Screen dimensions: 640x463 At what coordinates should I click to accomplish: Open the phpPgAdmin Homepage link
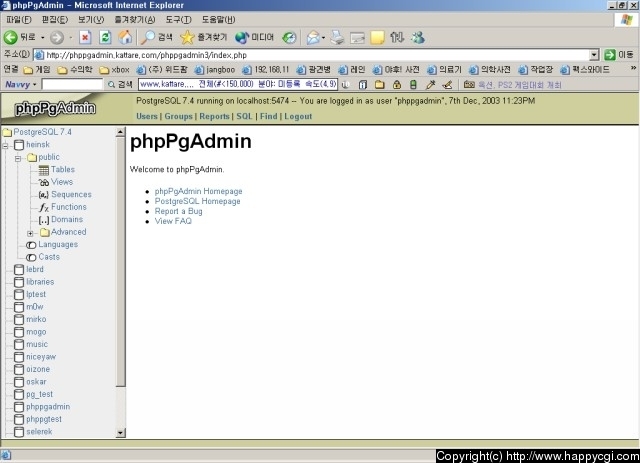(198, 191)
